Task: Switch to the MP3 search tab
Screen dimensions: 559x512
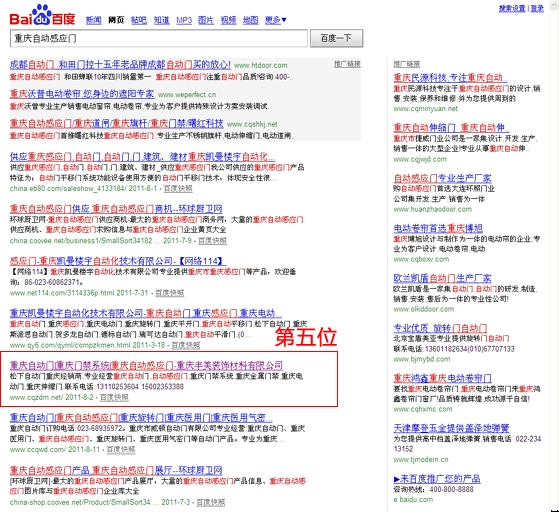Action: tap(184, 20)
